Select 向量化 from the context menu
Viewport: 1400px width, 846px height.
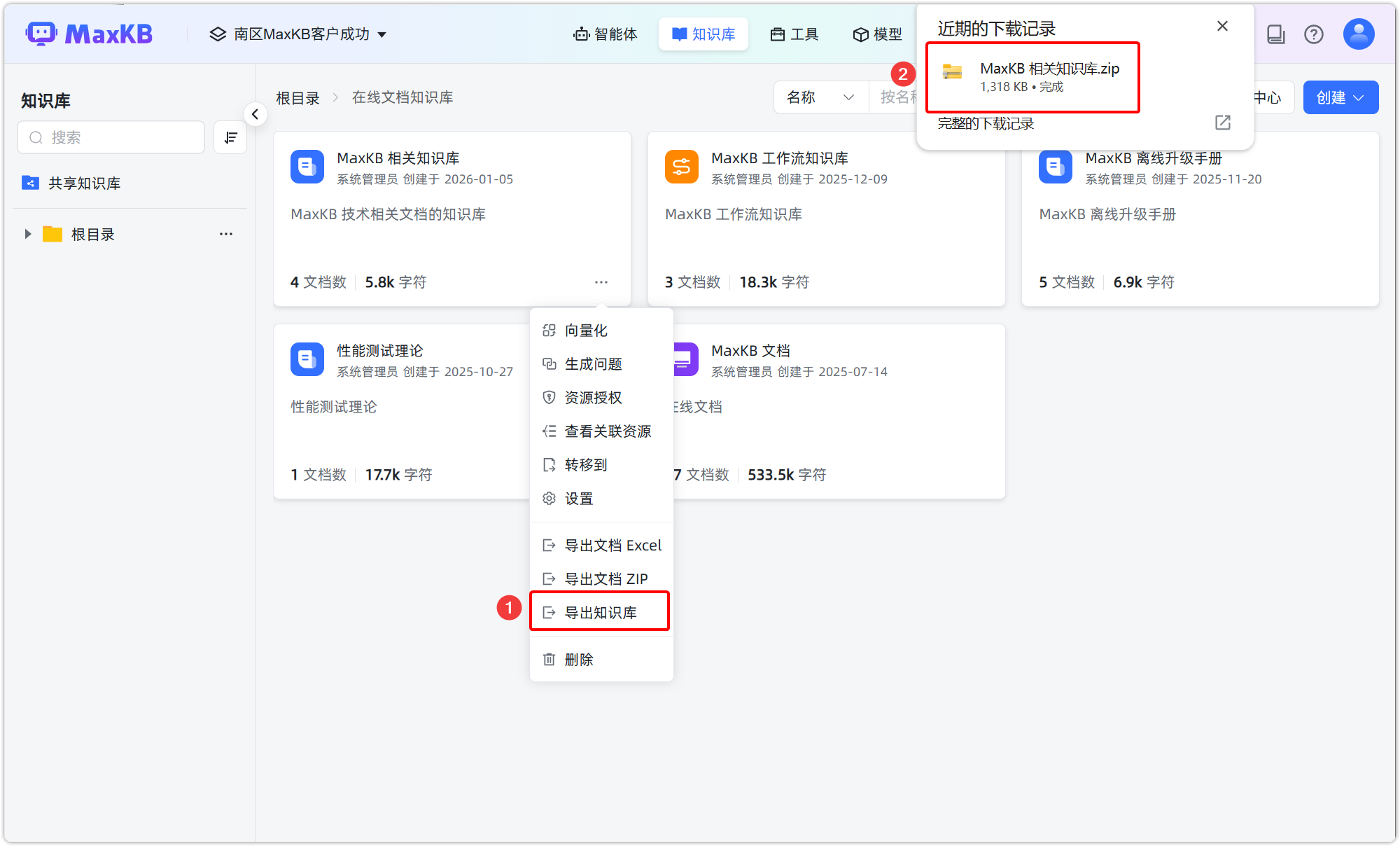601,331
